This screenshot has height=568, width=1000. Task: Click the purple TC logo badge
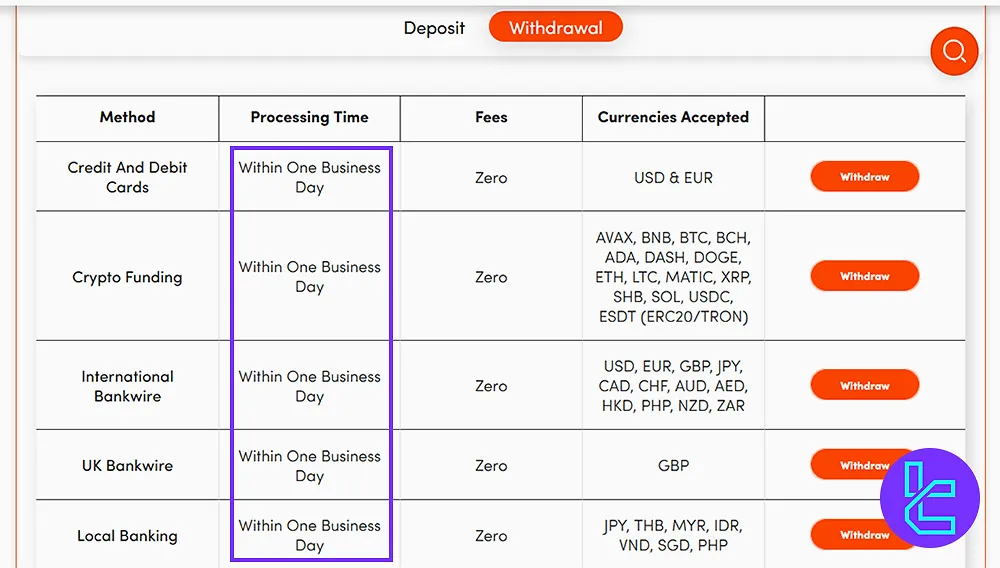click(x=929, y=499)
